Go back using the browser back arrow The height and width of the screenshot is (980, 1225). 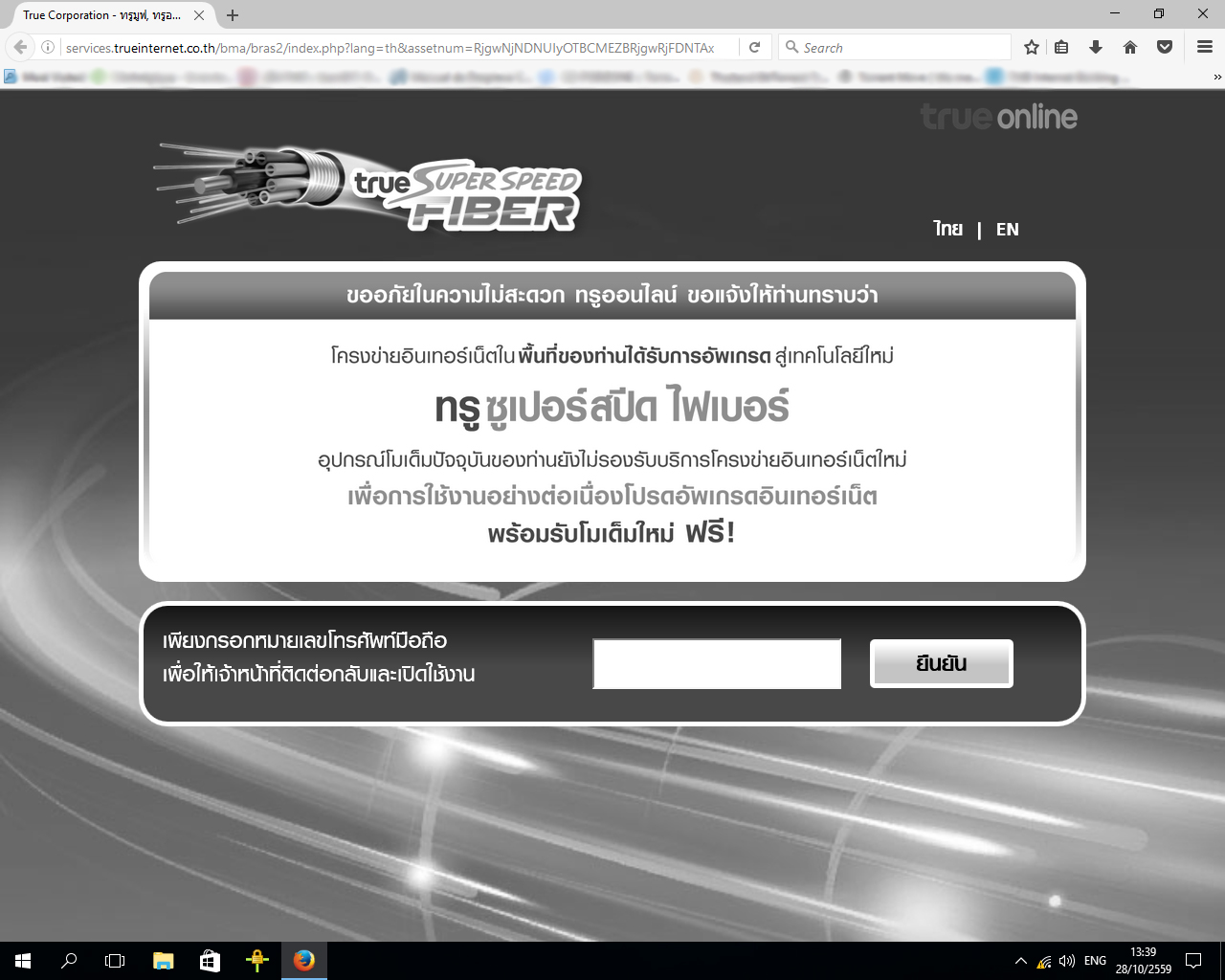click(21, 47)
